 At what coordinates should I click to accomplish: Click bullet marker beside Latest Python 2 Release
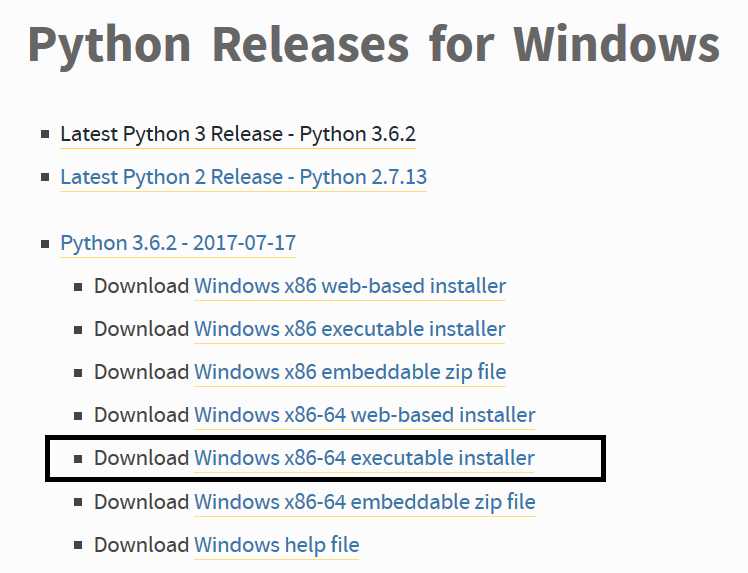pos(45,177)
